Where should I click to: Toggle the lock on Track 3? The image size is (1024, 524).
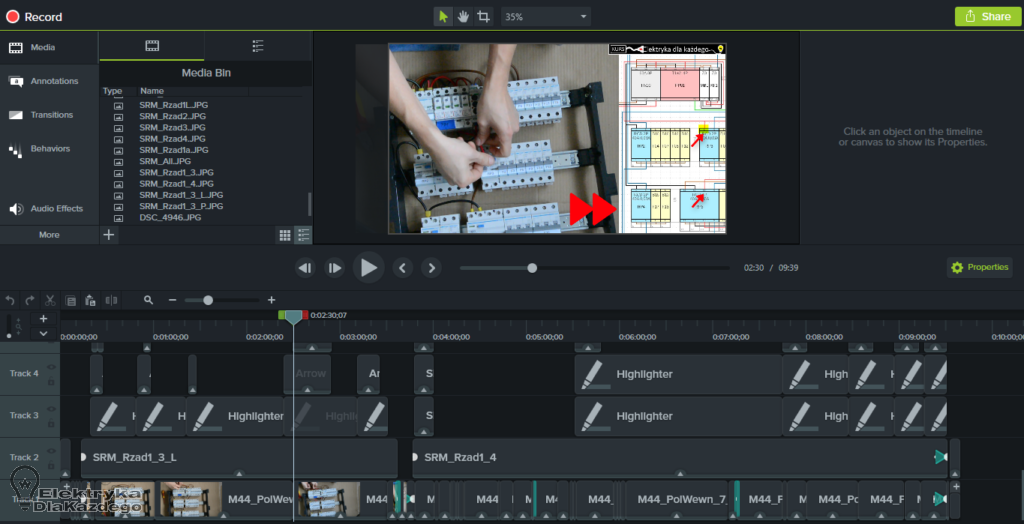[51, 422]
